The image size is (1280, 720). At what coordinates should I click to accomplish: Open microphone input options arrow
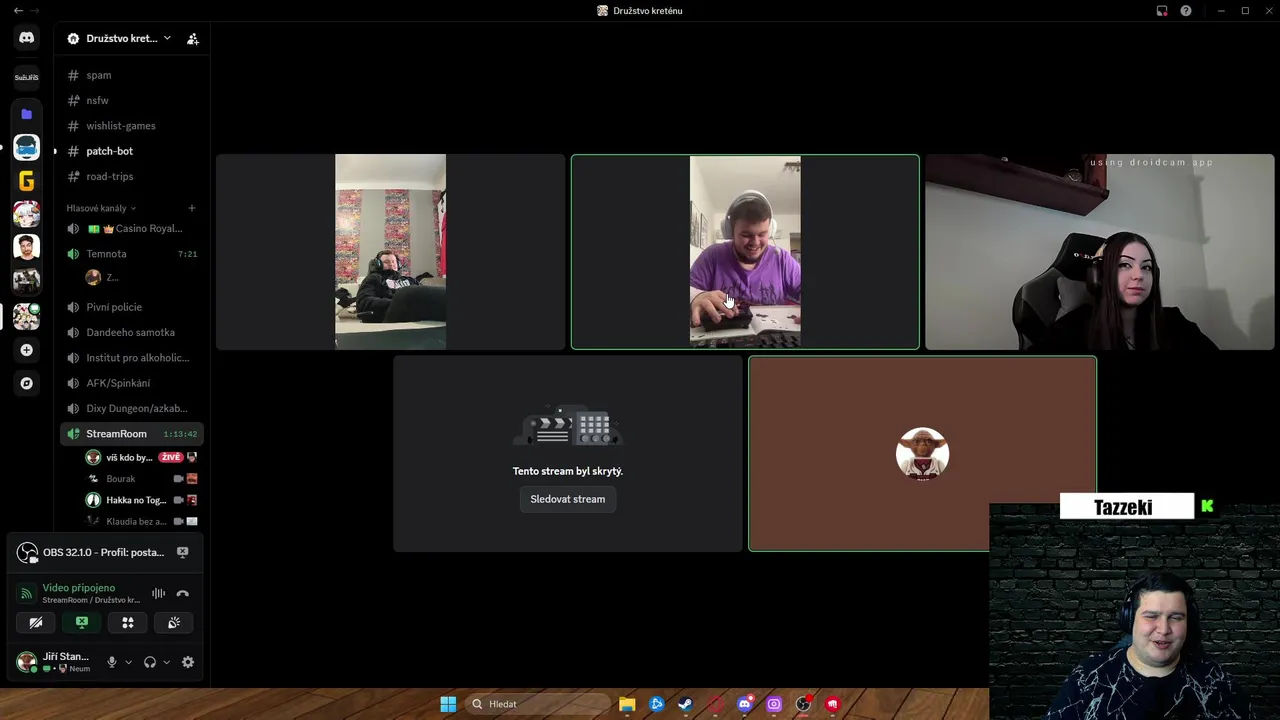[x=128, y=662]
